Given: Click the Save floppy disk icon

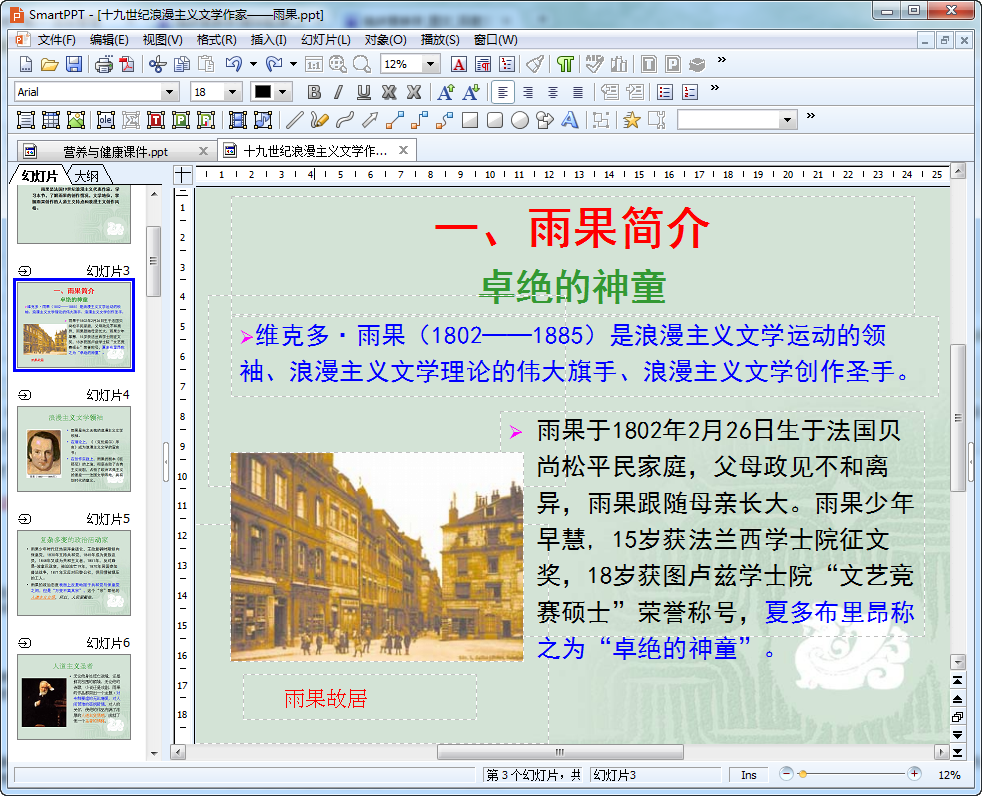Looking at the screenshot, I should click(x=74, y=64).
